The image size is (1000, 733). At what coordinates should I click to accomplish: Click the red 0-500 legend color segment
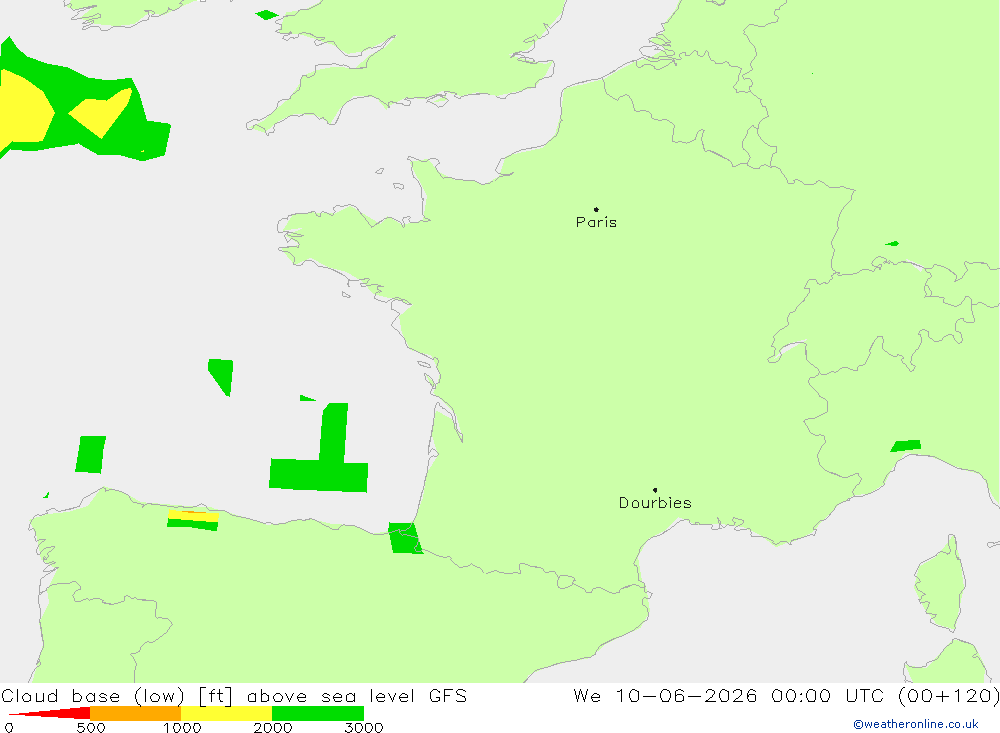[x=50, y=713]
